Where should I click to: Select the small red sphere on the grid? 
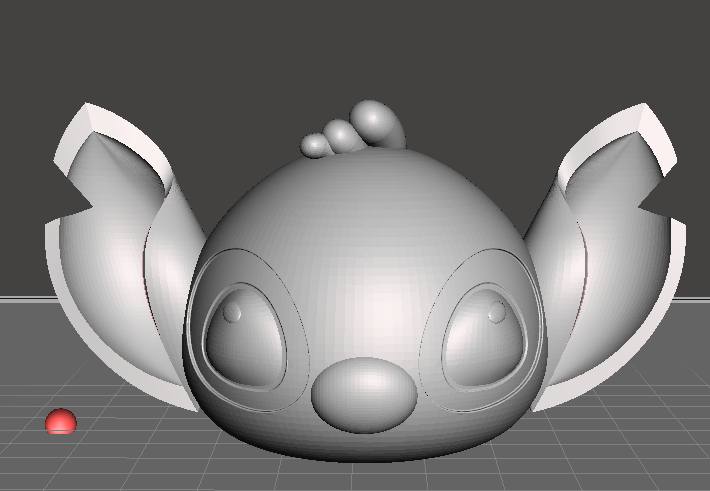point(61,421)
